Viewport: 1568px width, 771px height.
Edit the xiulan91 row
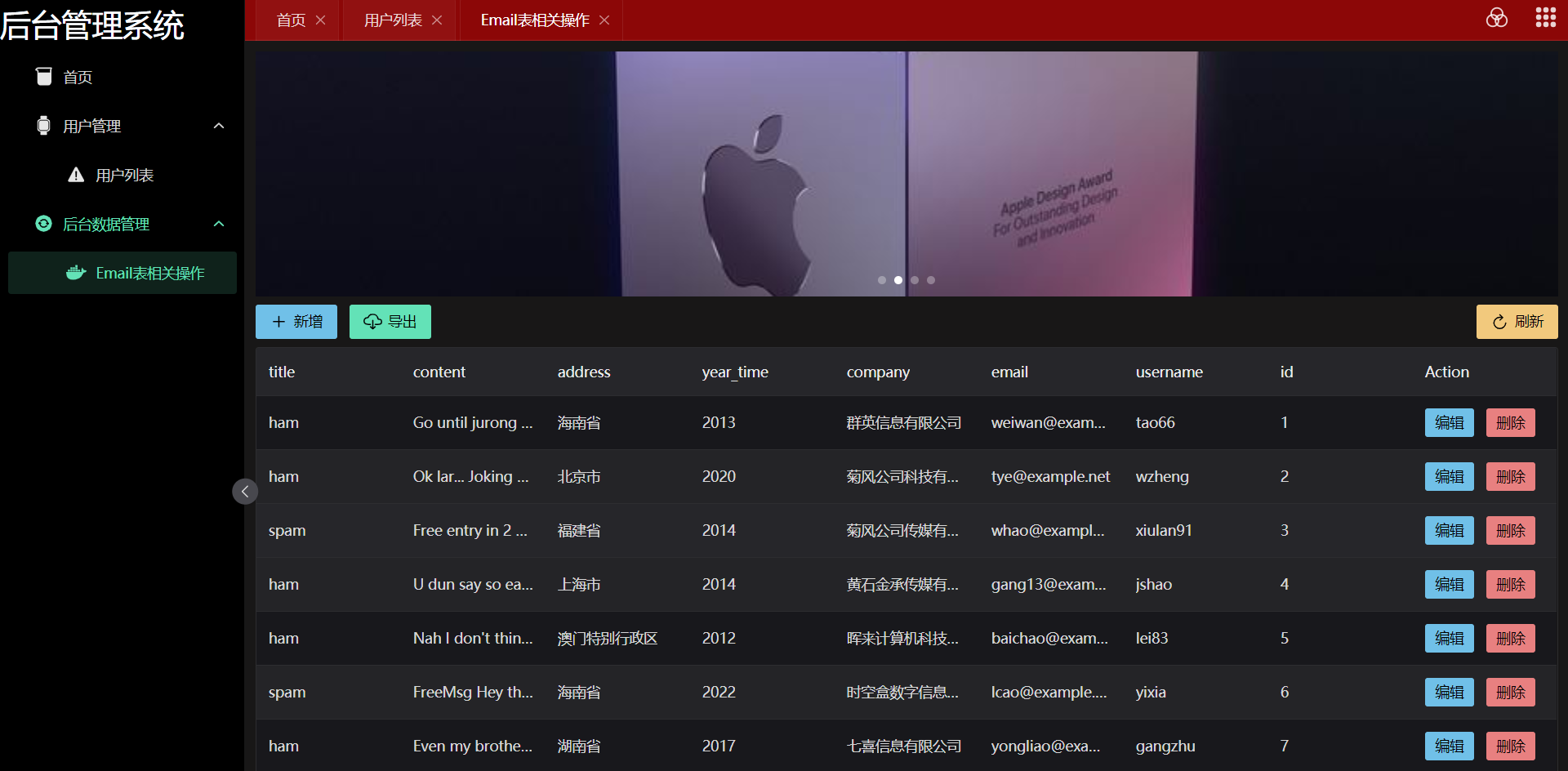coord(1450,531)
